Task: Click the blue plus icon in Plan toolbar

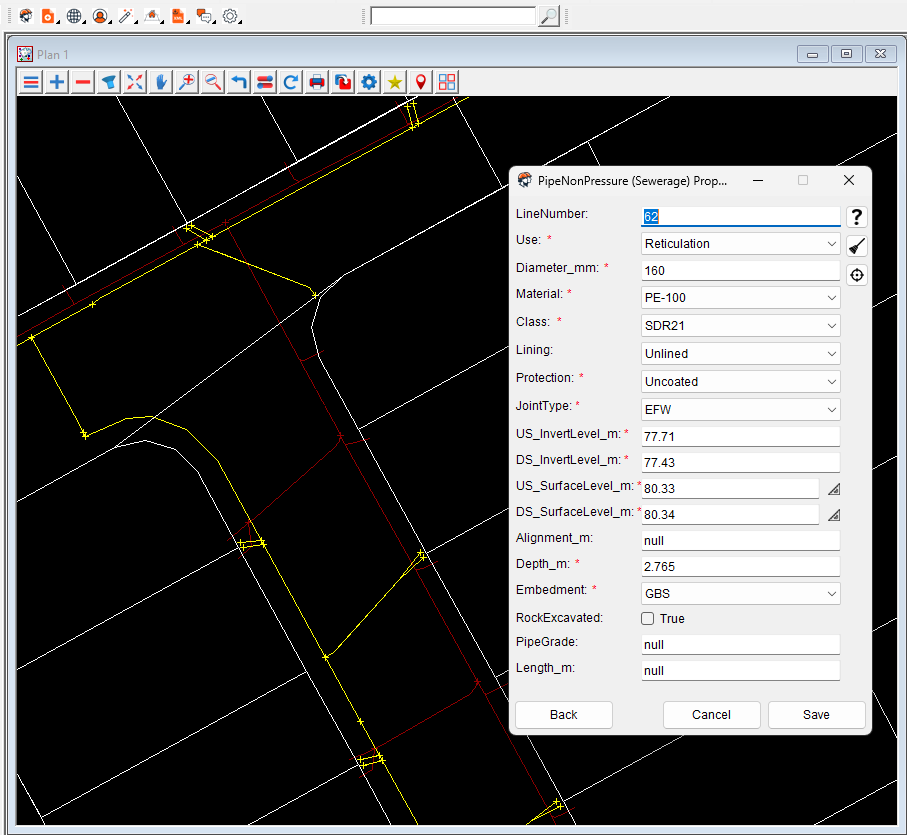Action: point(57,82)
